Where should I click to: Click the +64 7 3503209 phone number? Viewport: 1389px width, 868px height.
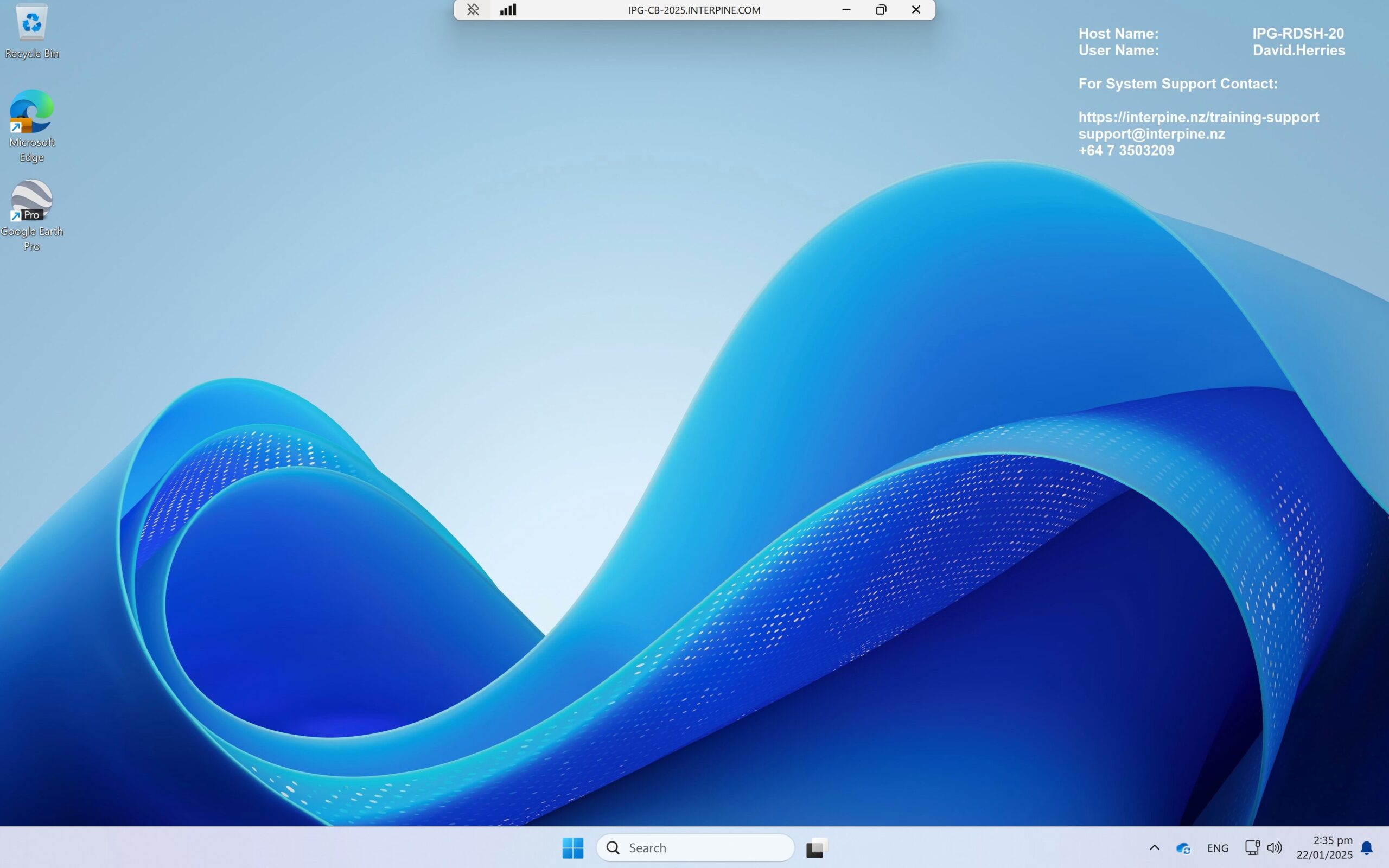pos(1125,150)
